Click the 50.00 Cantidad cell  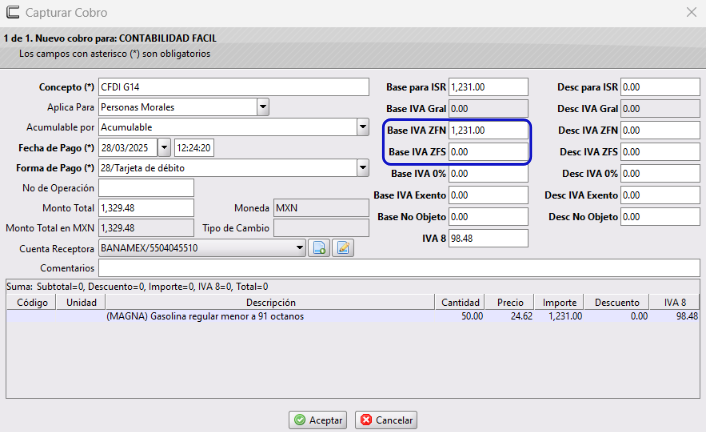(x=472, y=316)
